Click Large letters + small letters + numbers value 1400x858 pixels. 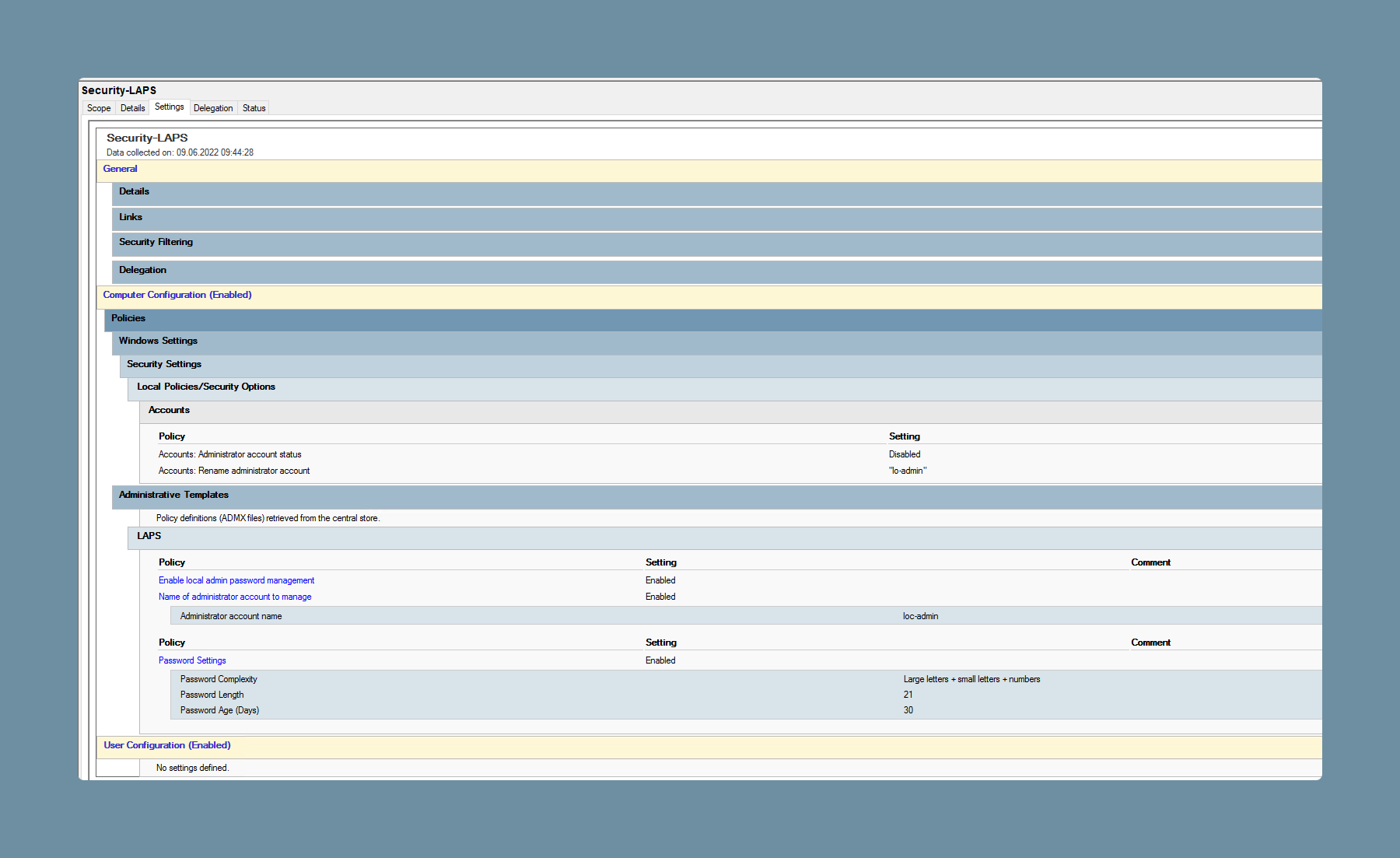pyautogui.click(x=971, y=679)
